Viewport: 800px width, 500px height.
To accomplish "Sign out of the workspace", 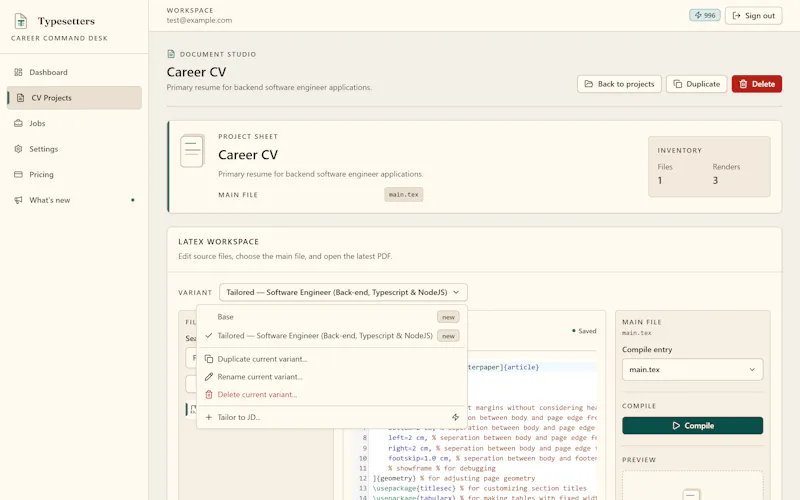I will (754, 15).
